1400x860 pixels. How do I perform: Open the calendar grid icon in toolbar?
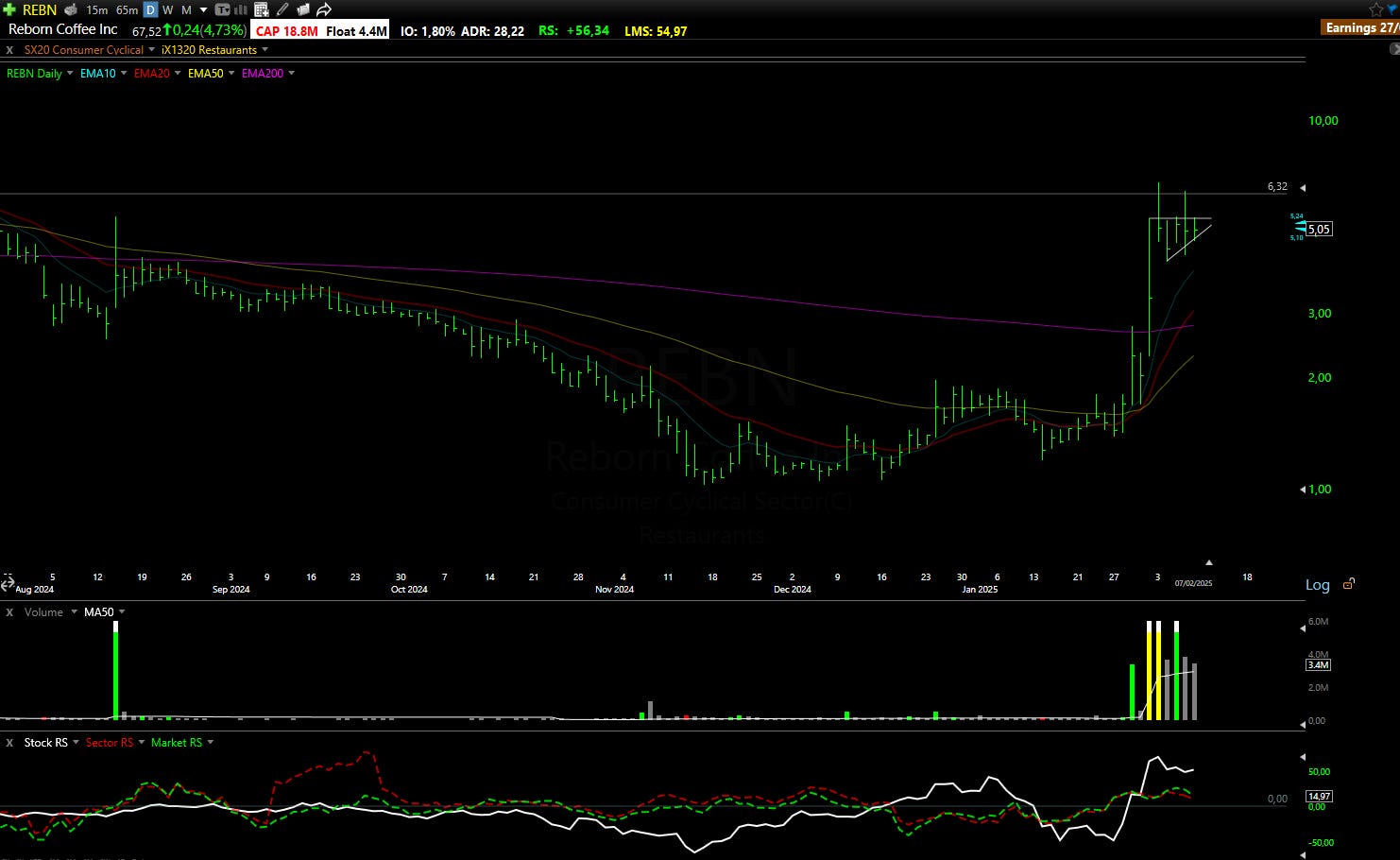click(262, 9)
